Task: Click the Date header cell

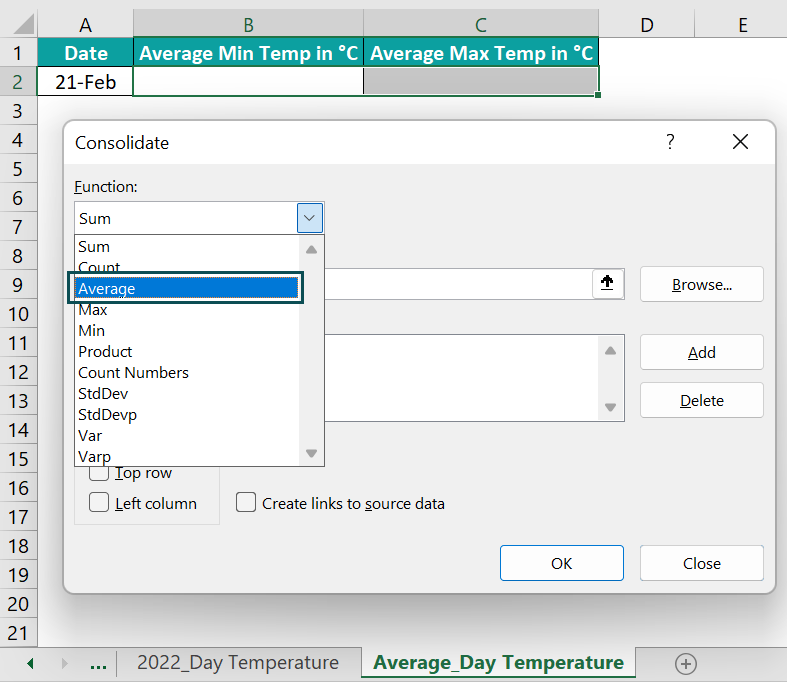Action: point(85,53)
